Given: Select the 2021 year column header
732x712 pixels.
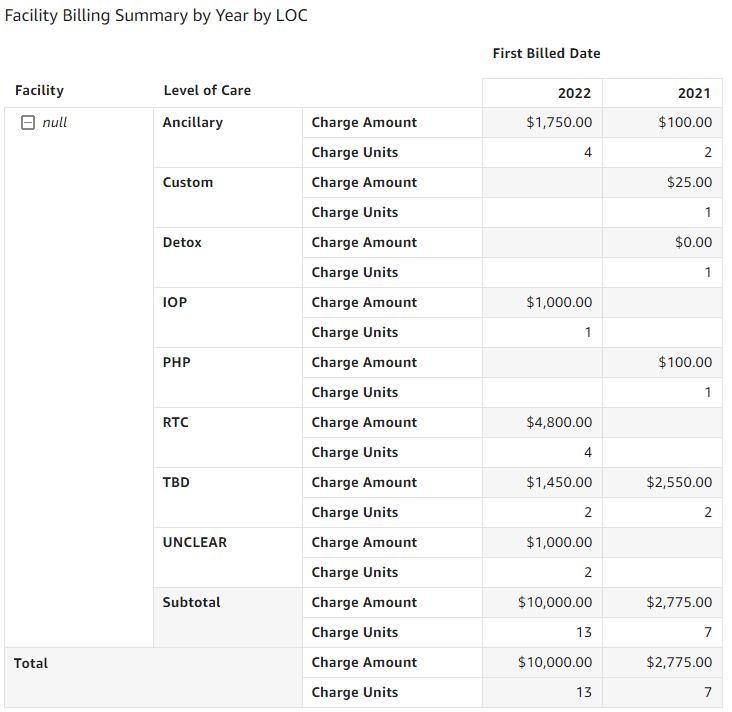Looking at the screenshot, I should point(694,93).
